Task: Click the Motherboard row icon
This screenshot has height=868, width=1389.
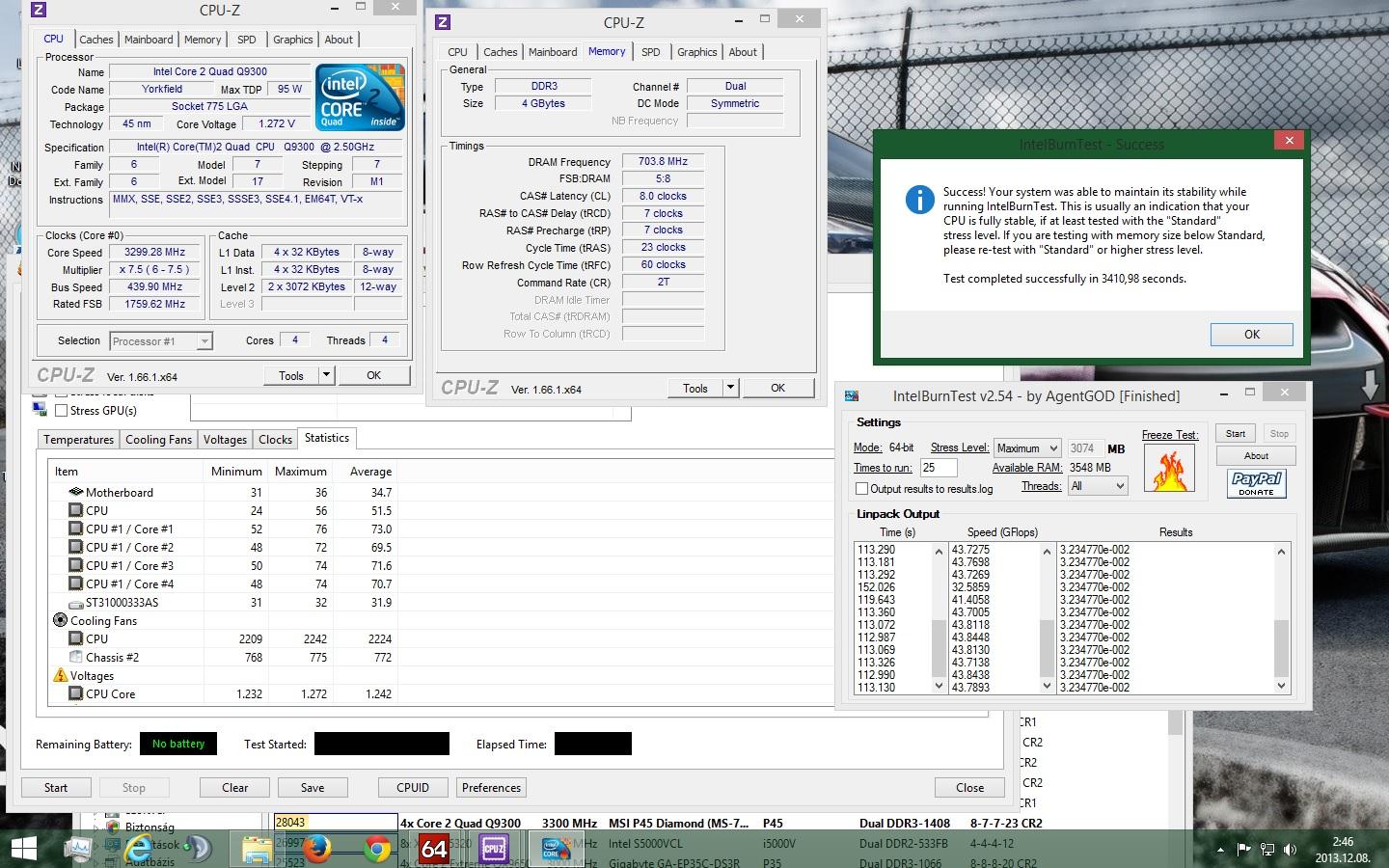Action: pos(75,492)
